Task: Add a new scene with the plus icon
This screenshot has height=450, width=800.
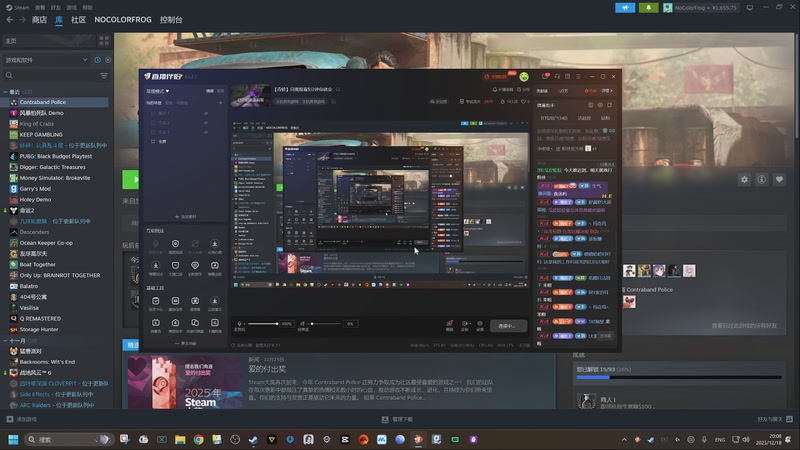Action: point(221,103)
